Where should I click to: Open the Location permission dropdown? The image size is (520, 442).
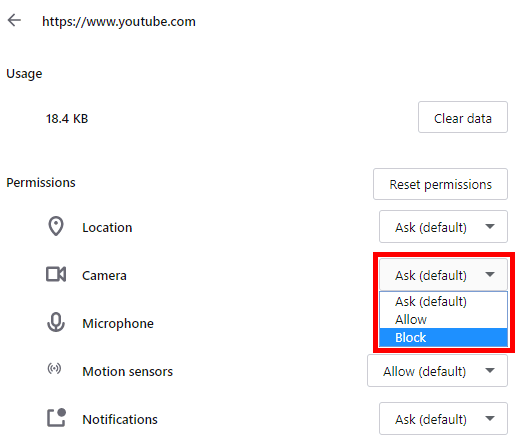(x=443, y=227)
